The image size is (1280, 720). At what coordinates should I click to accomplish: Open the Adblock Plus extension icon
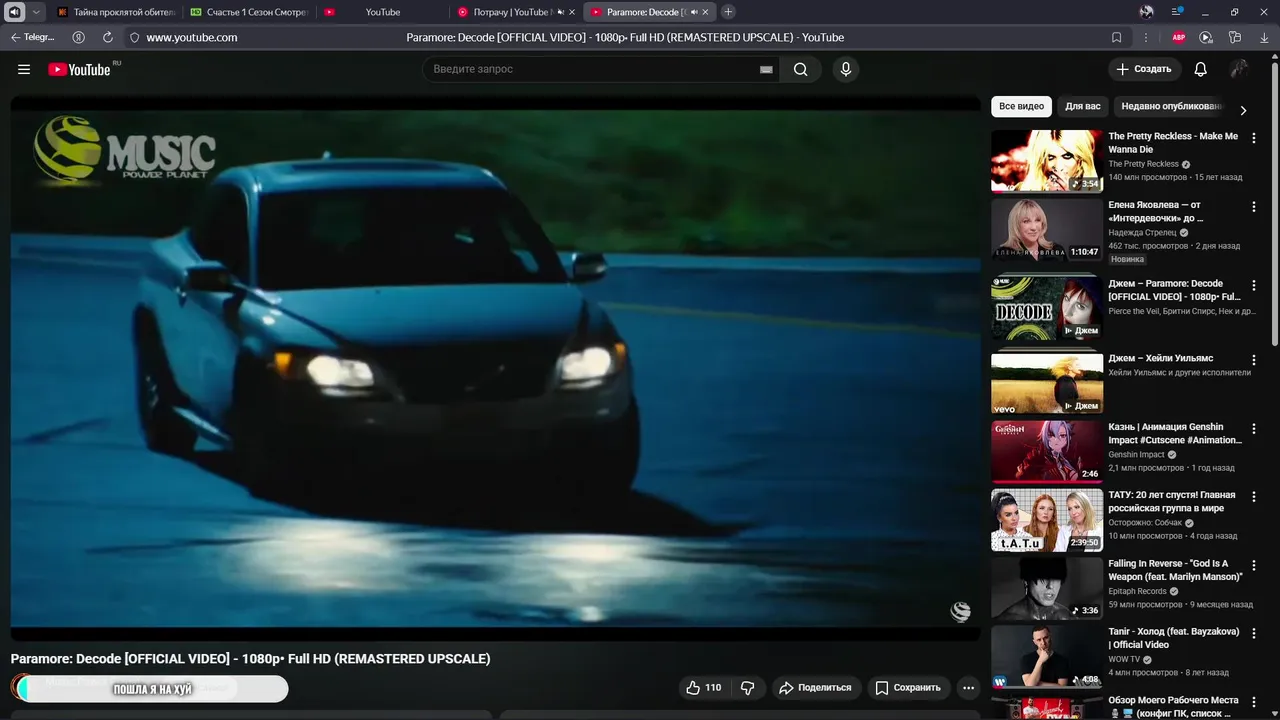pyautogui.click(x=1179, y=37)
